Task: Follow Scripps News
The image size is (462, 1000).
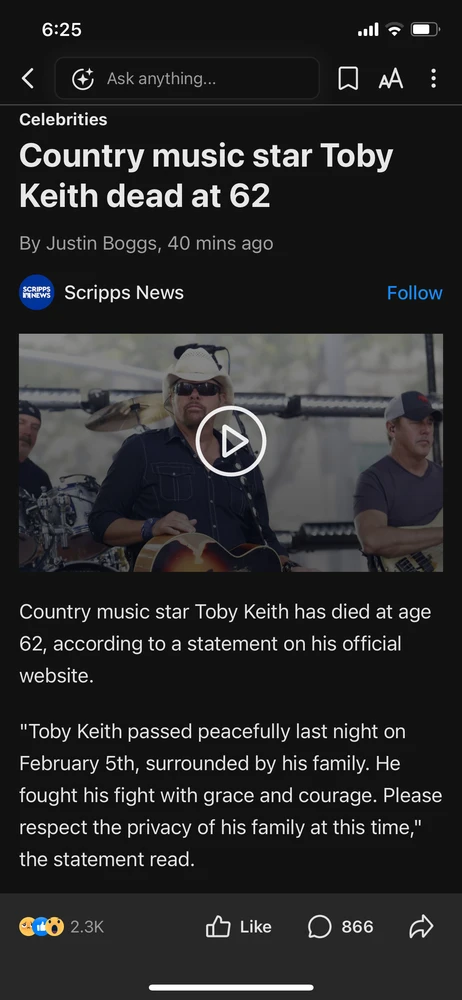Action: click(x=414, y=293)
